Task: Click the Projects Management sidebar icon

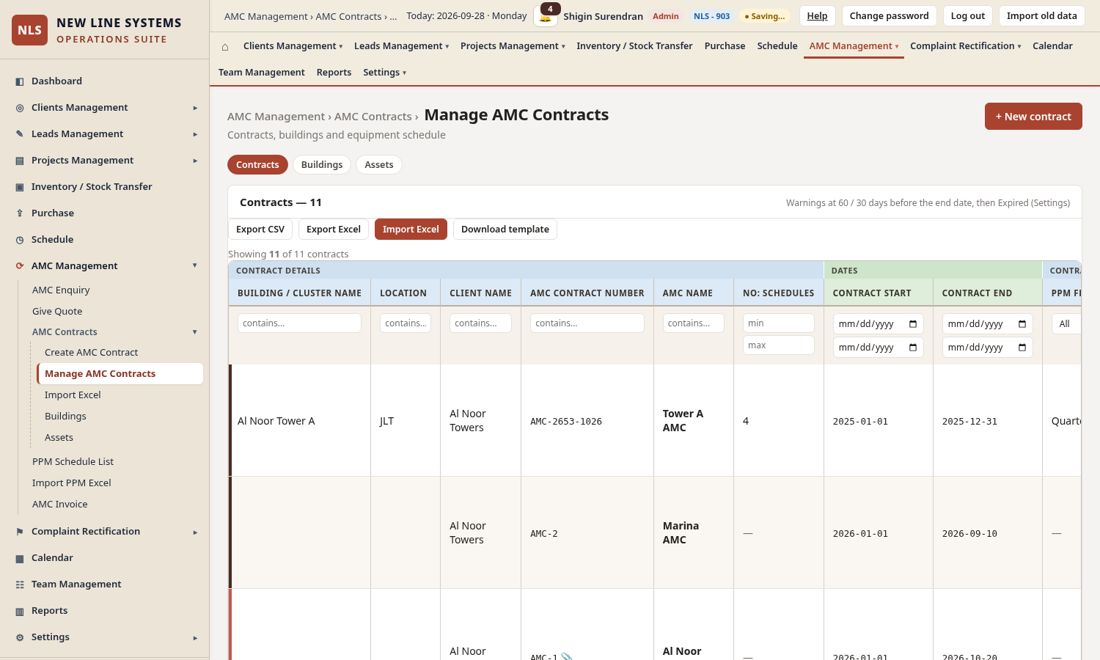Action: tap(20, 161)
